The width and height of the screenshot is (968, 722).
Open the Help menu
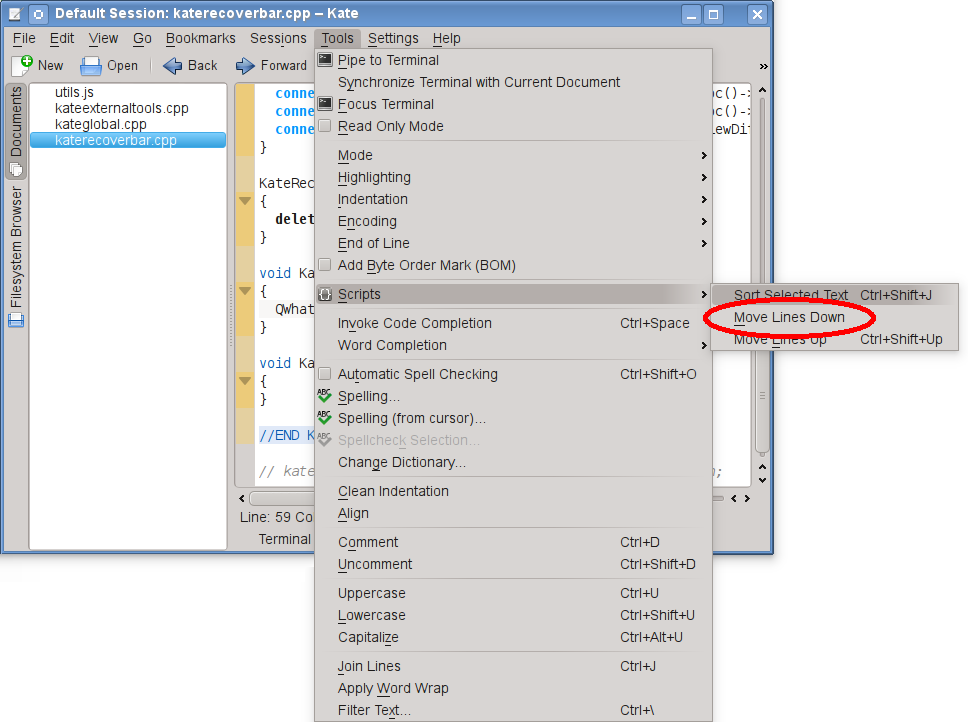click(x=446, y=38)
